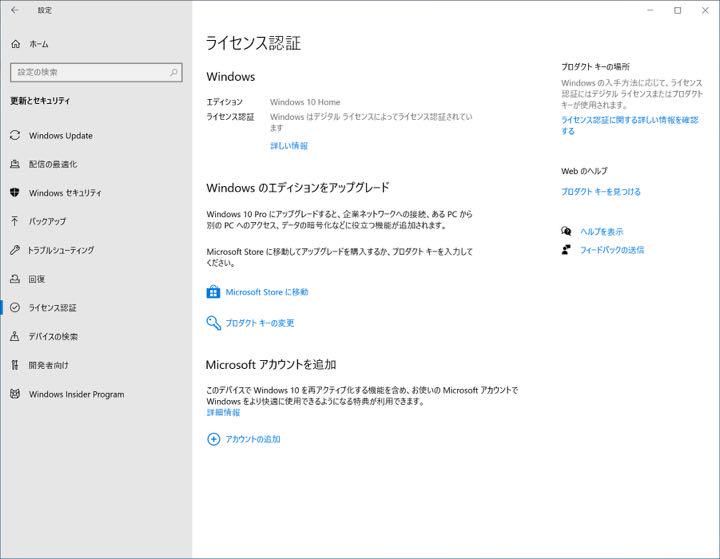Image resolution: width=720 pixels, height=559 pixels.
Task: Click the Windows セキュリティ shield icon
Action: coord(15,192)
